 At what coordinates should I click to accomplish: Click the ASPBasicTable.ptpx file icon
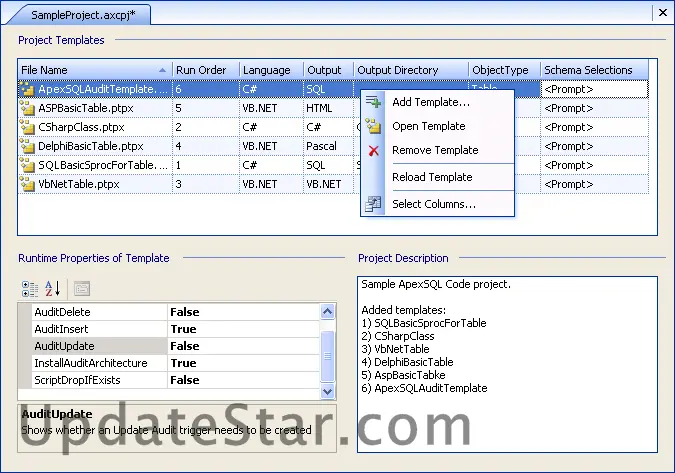tap(27, 108)
